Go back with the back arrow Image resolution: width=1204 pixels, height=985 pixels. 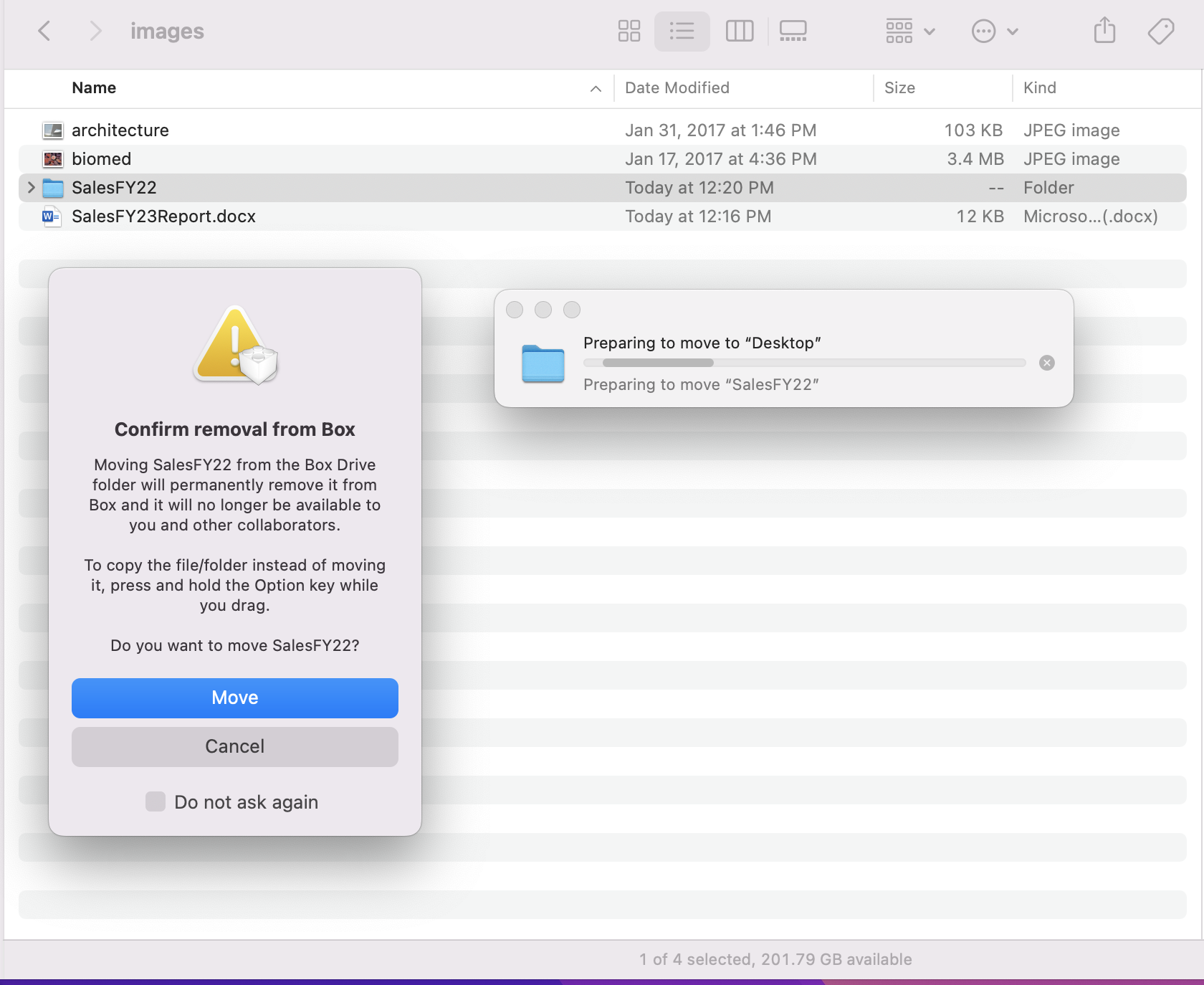[x=44, y=31]
